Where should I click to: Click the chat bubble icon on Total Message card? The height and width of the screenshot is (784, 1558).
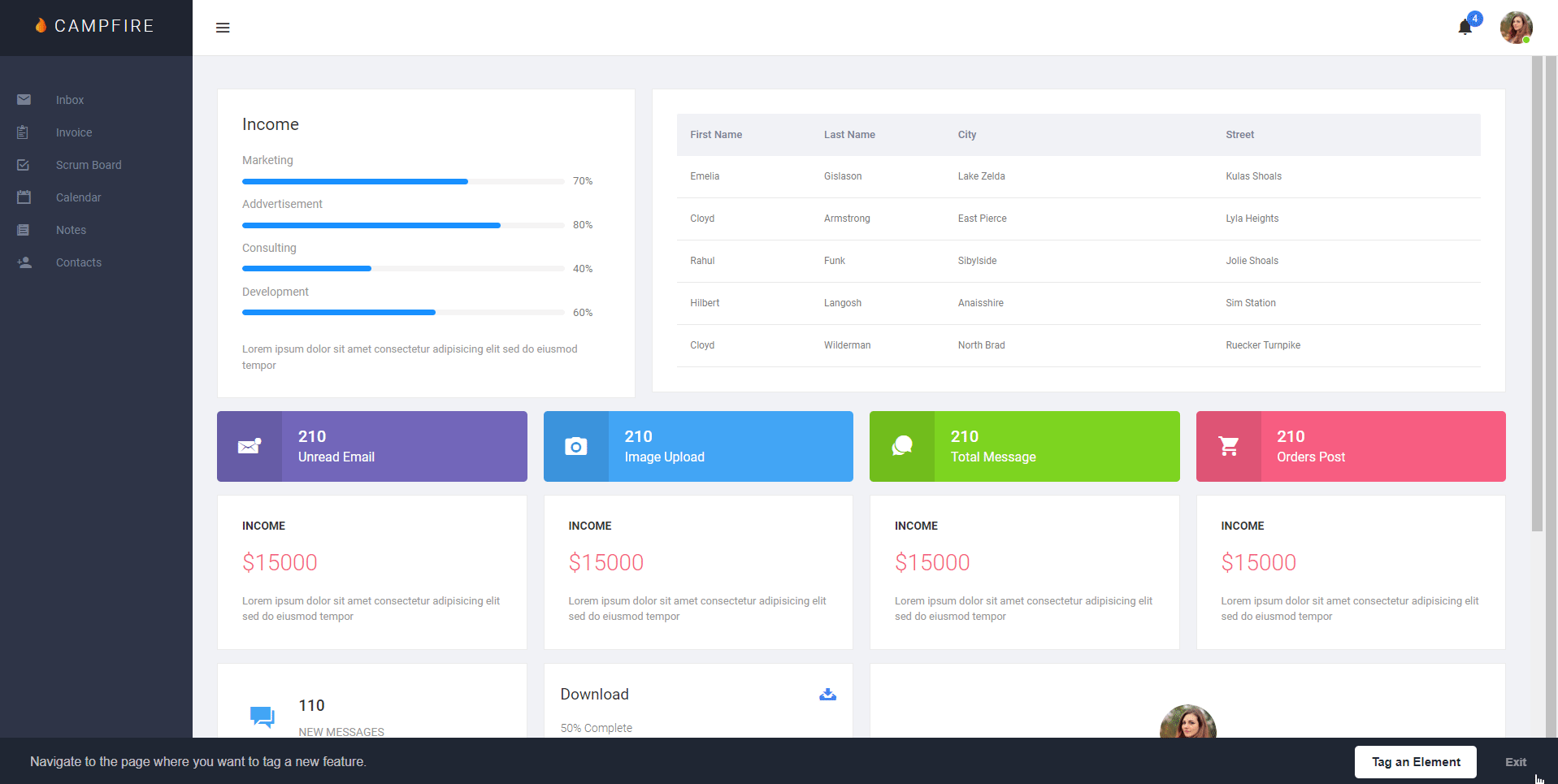tap(902, 446)
